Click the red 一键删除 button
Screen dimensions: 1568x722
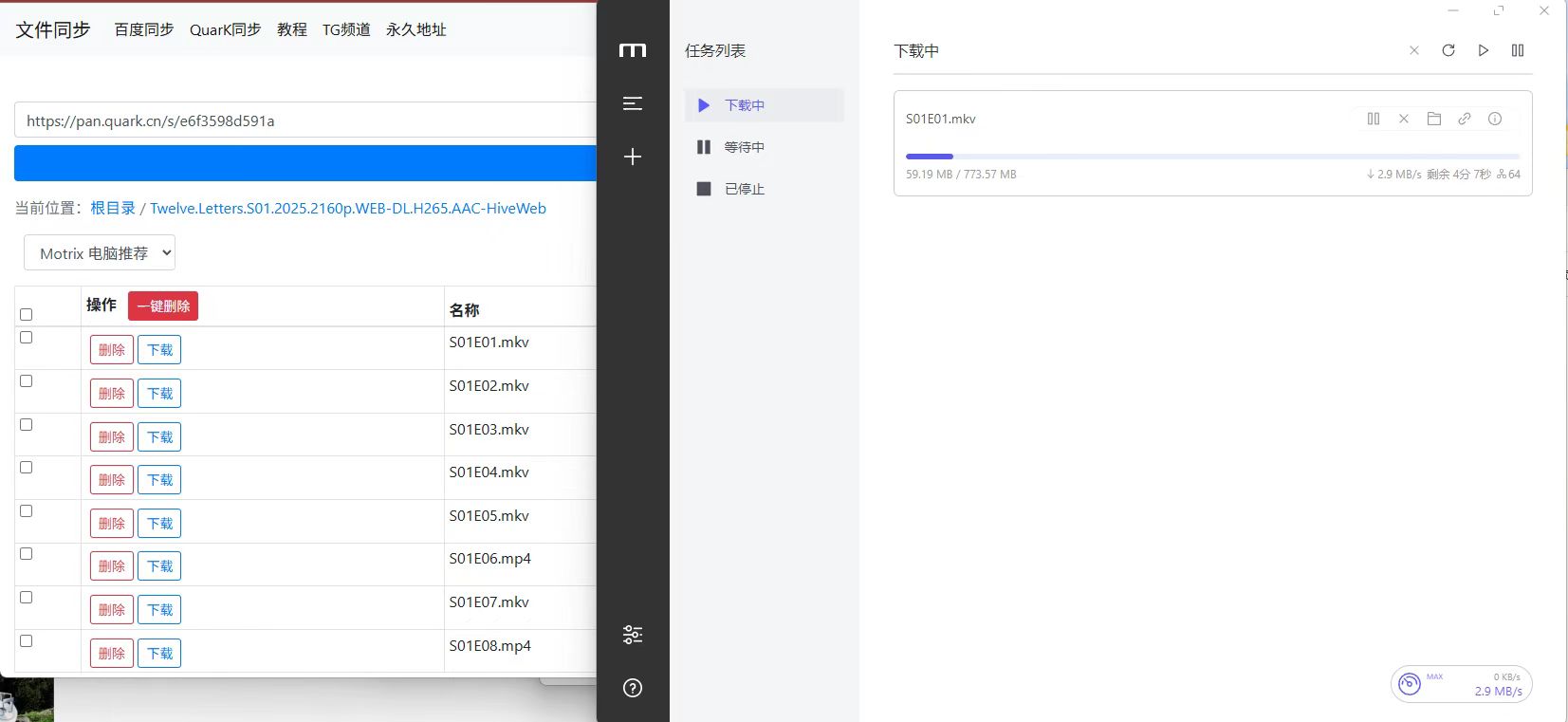tap(163, 305)
